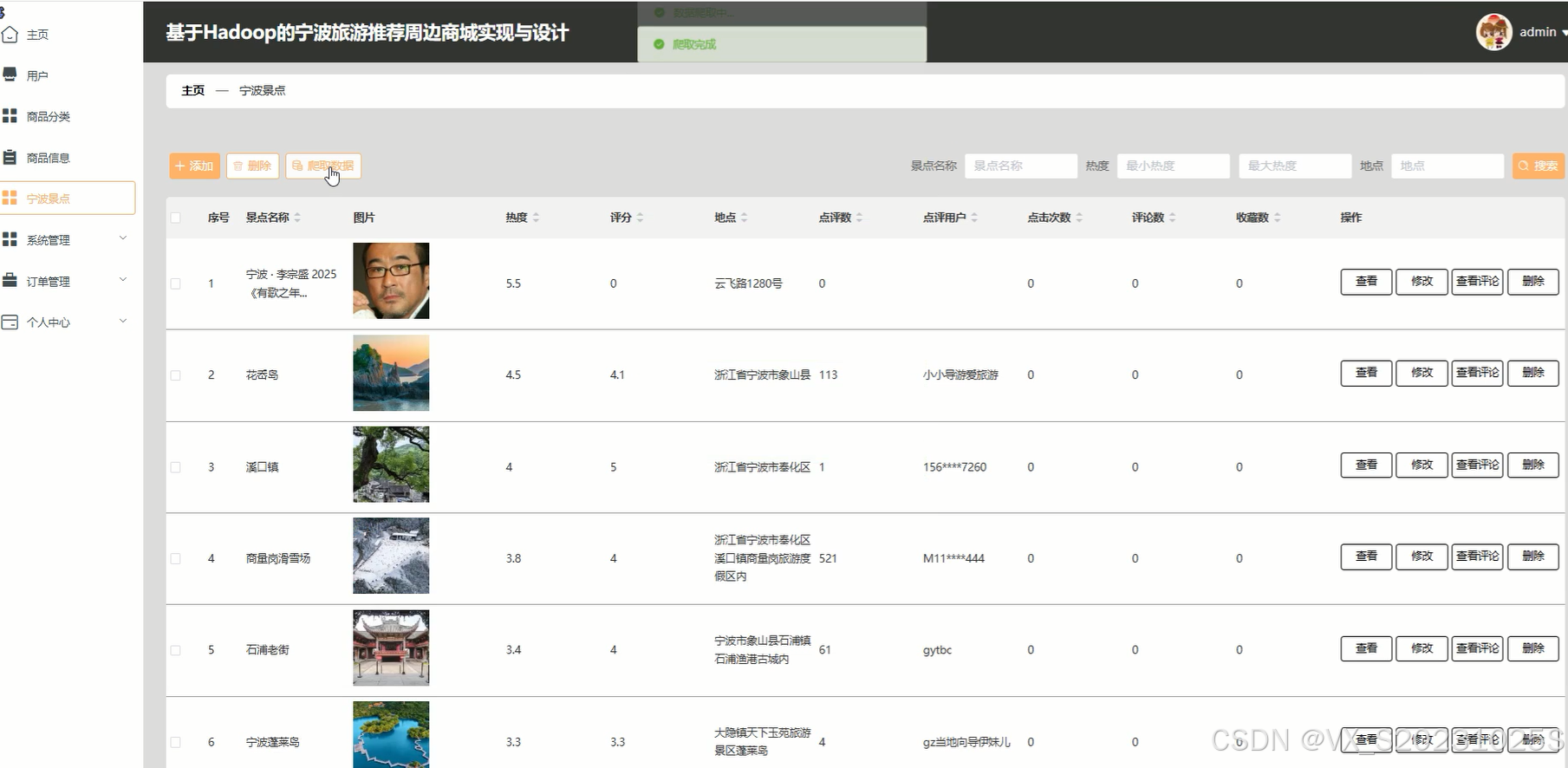Sort by 点评用户 column arrows
The width and height of the screenshot is (1568, 768).
(974, 218)
